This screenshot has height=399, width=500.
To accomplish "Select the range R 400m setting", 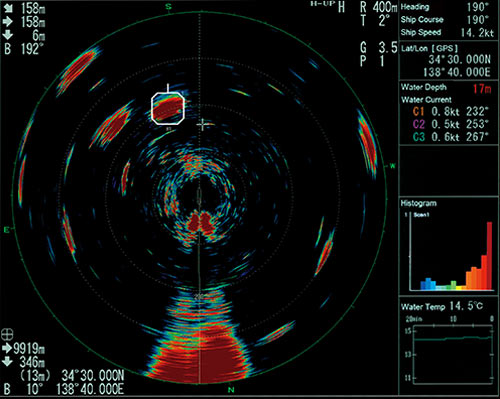I will coord(379,7).
